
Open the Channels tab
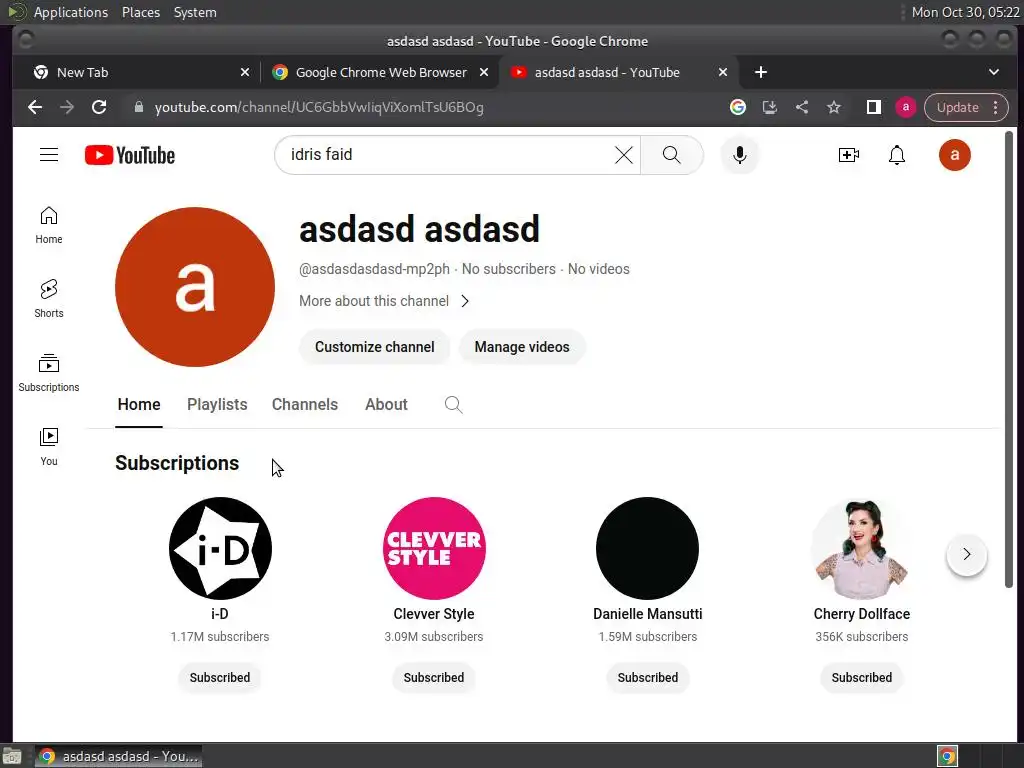pyautogui.click(x=305, y=405)
